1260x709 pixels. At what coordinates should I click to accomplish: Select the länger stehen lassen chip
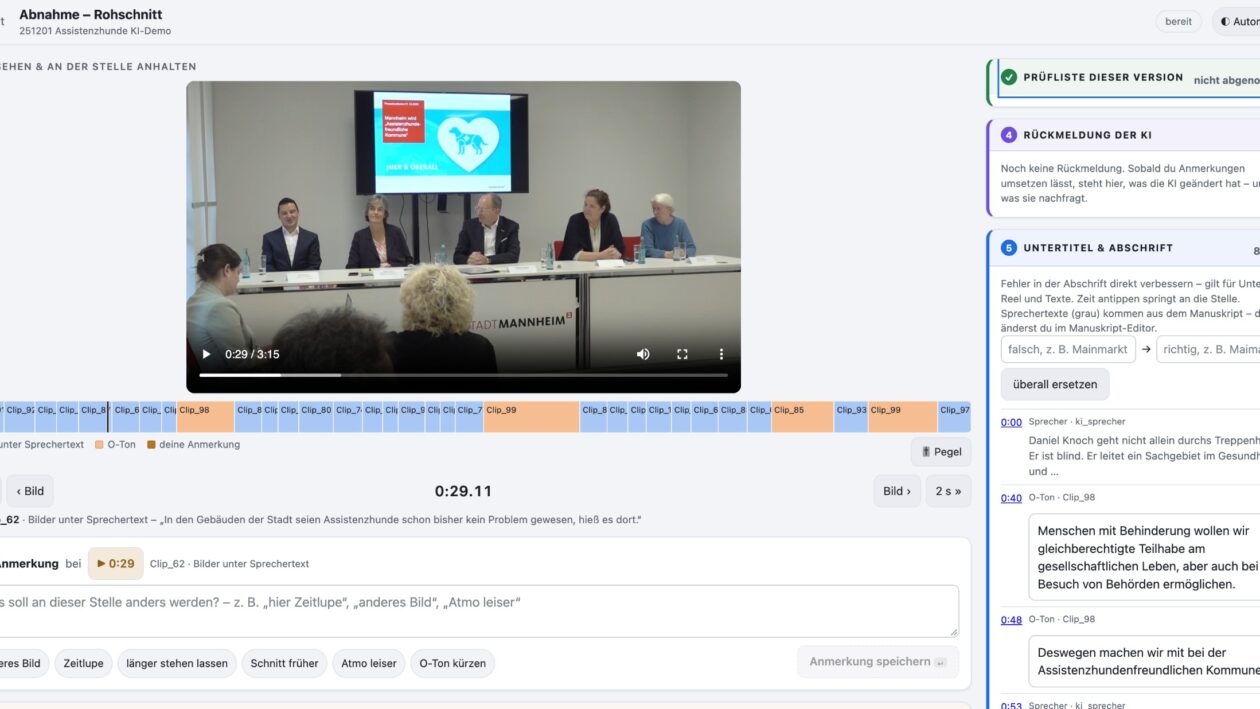coord(177,663)
